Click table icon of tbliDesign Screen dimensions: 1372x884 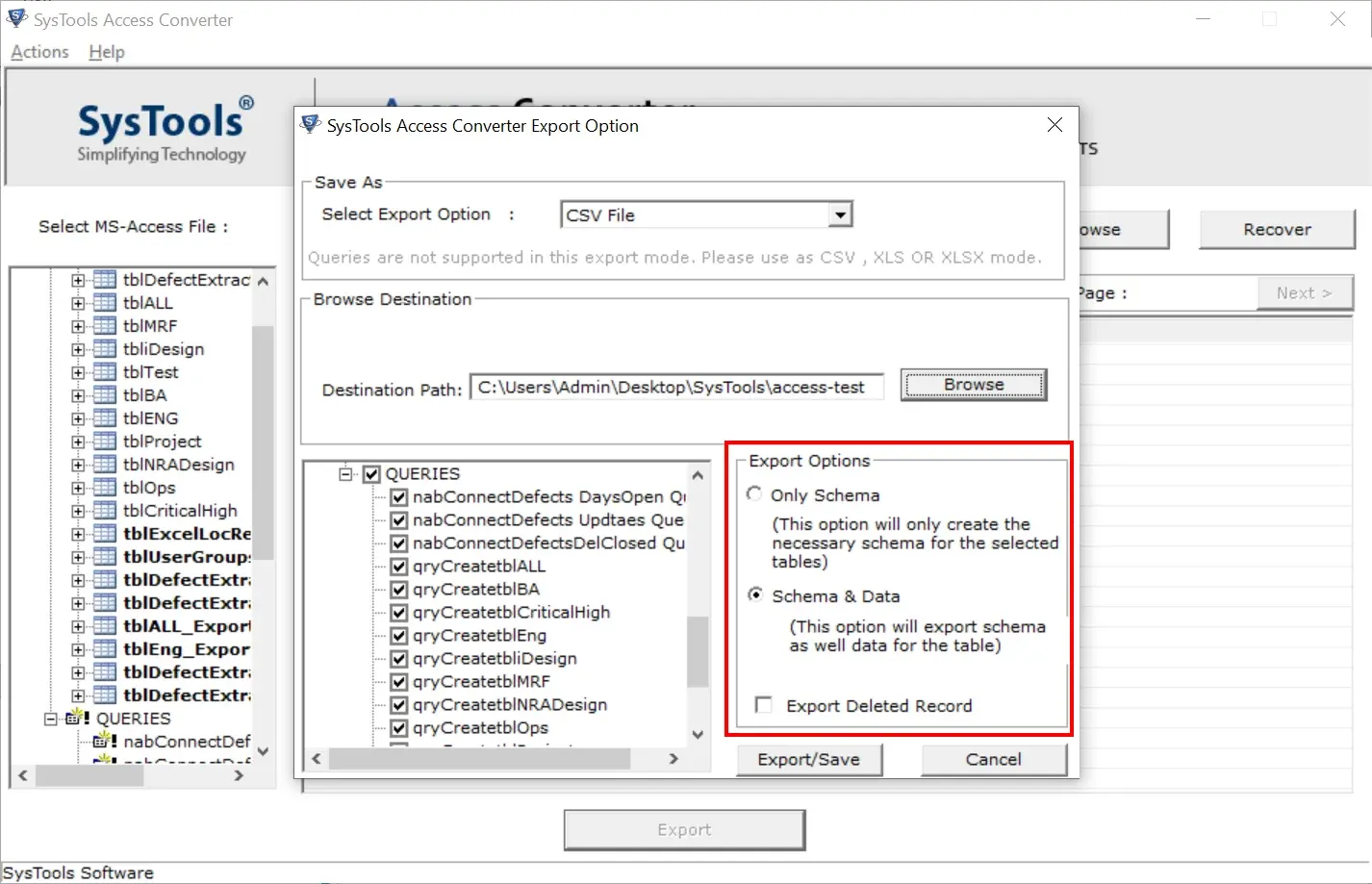click(105, 349)
